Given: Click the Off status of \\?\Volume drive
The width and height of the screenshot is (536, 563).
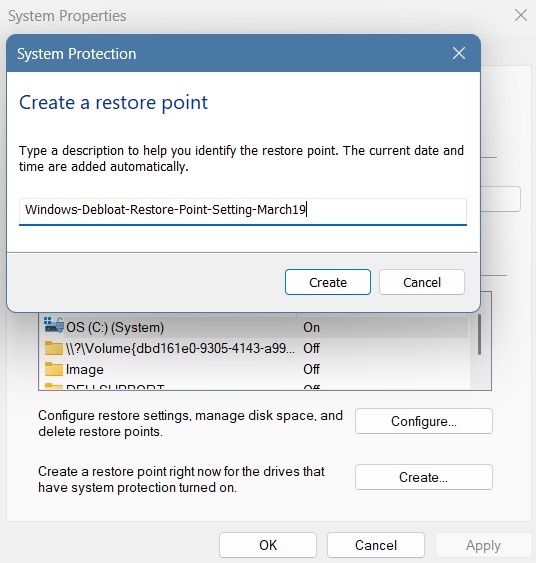Looking at the screenshot, I should [311, 348].
